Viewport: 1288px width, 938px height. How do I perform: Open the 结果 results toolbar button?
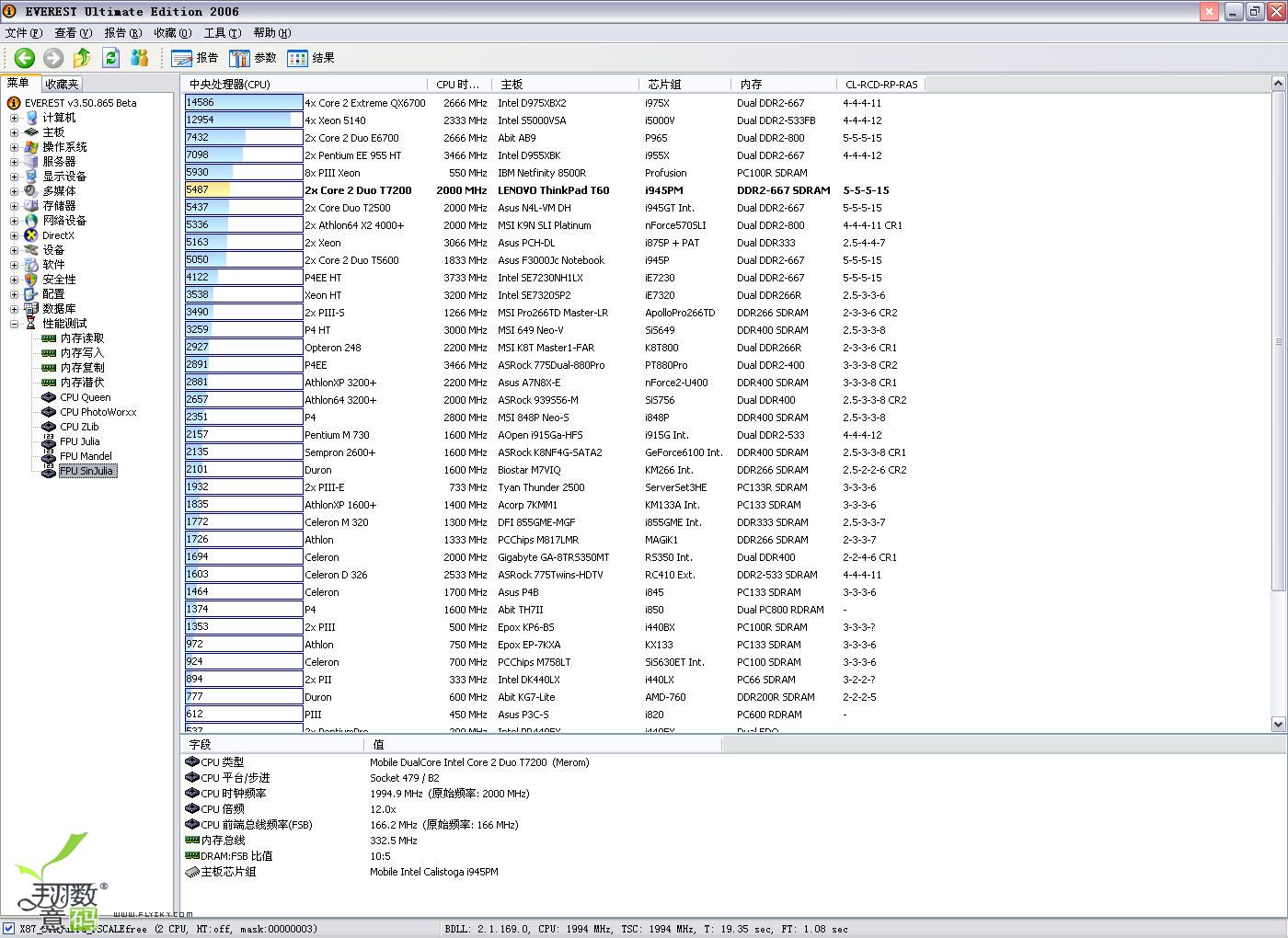click(311, 58)
